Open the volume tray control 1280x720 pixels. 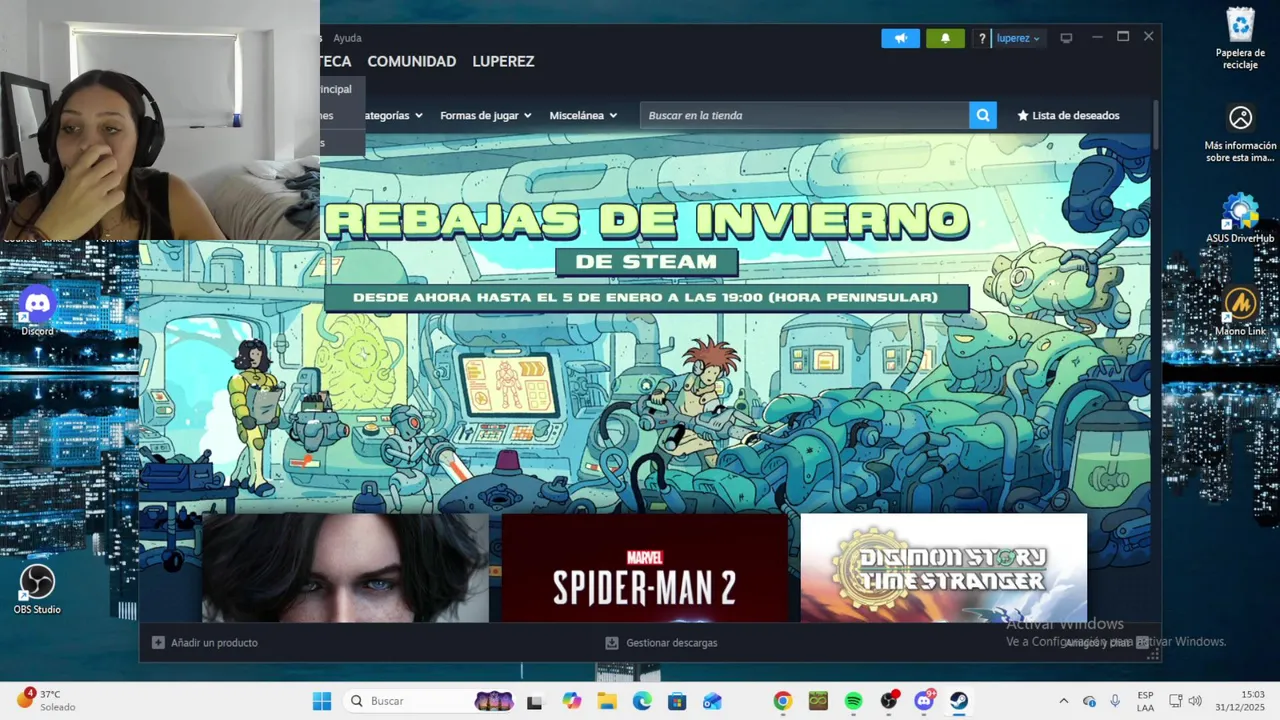coord(1195,701)
